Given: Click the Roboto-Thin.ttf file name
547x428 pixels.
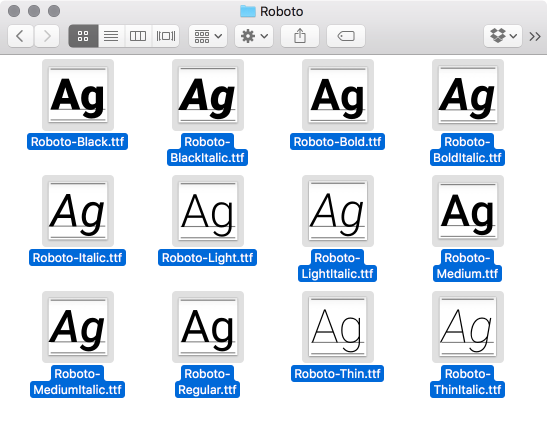Looking at the screenshot, I should click(337, 374).
